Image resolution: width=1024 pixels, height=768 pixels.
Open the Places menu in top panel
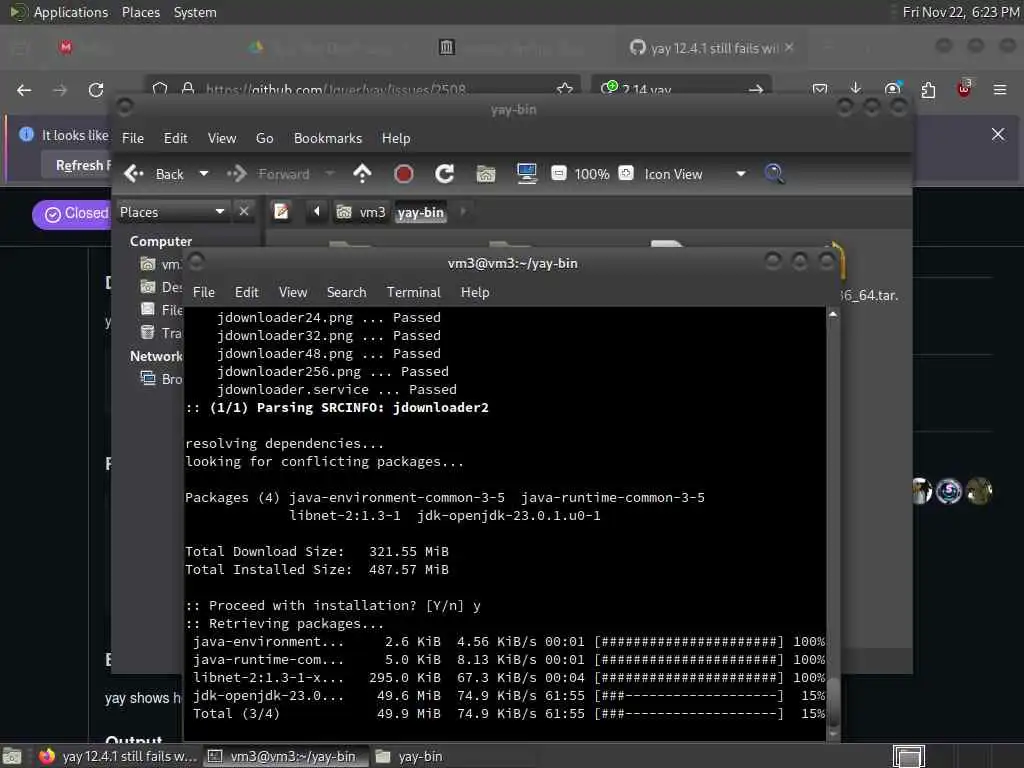click(x=140, y=12)
